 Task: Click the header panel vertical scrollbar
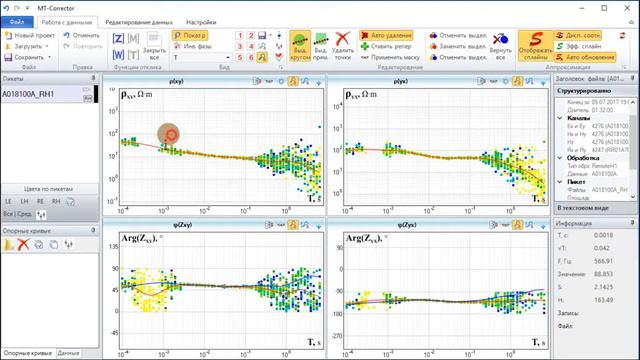633,149
